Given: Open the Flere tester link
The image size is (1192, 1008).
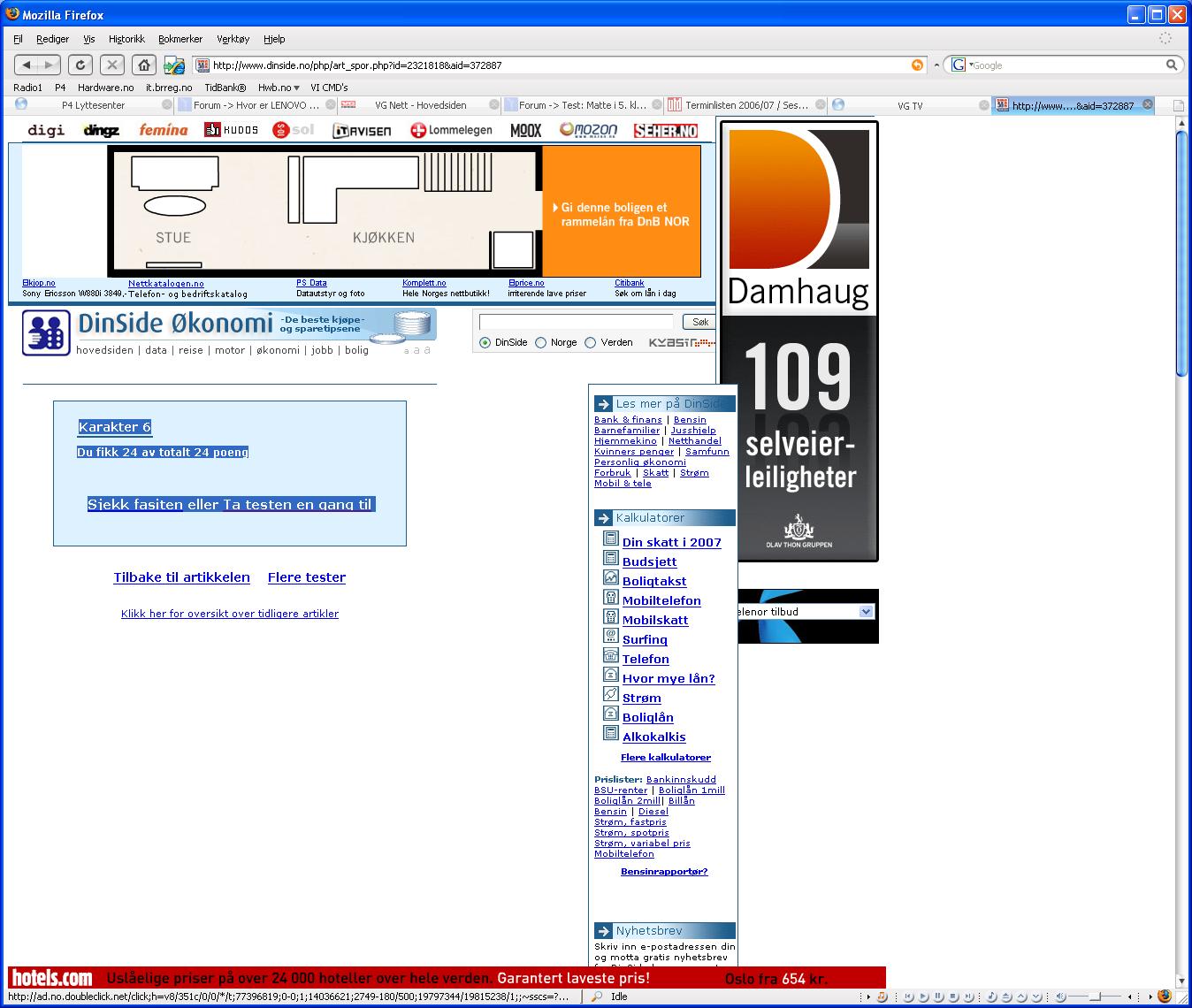Looking at the screenshot, I should [x=307, y=577].
